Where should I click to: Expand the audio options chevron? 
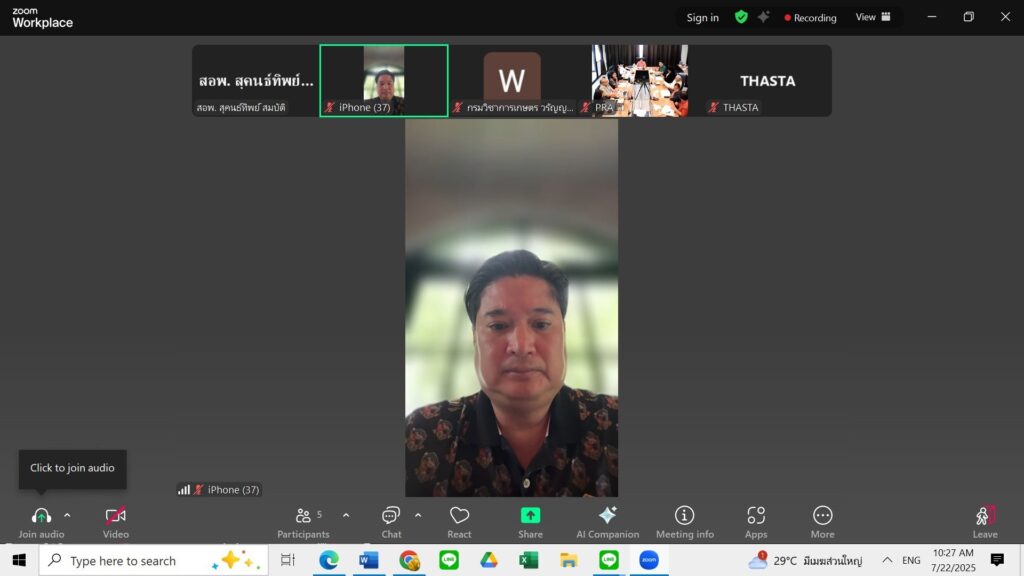click(67, 515)
